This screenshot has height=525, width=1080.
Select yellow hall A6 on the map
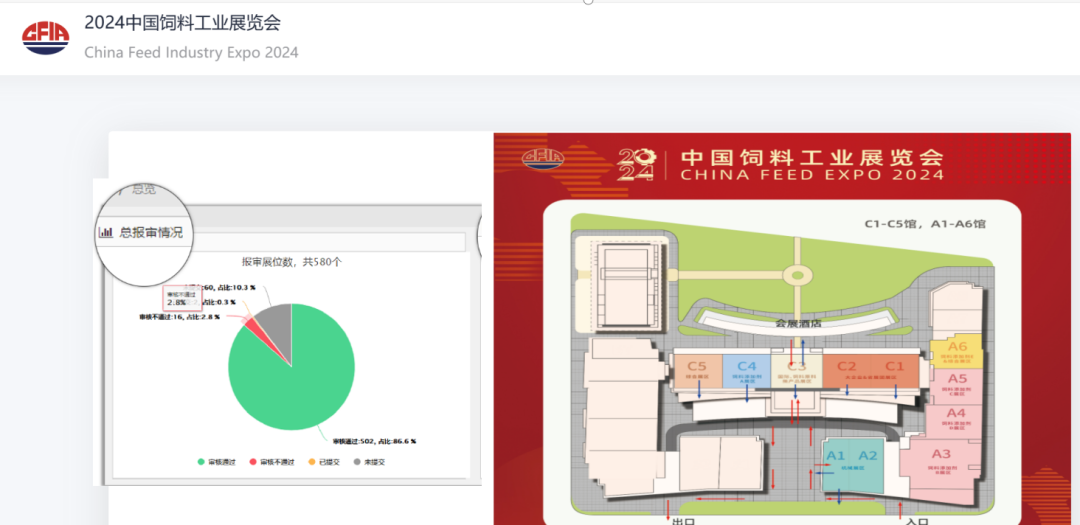pyautogui.click(x=957, y=352)
